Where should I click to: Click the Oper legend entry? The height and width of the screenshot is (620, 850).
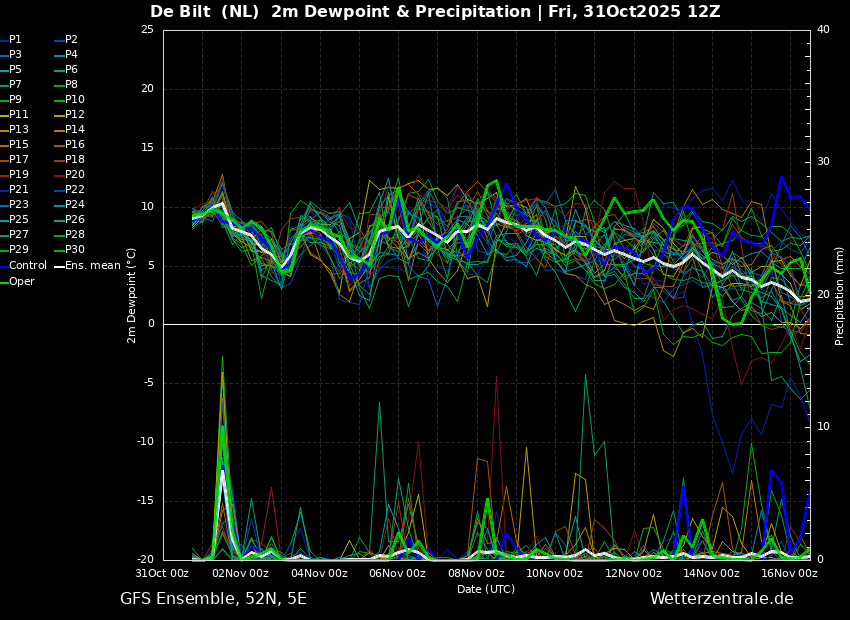click(17, 281)
